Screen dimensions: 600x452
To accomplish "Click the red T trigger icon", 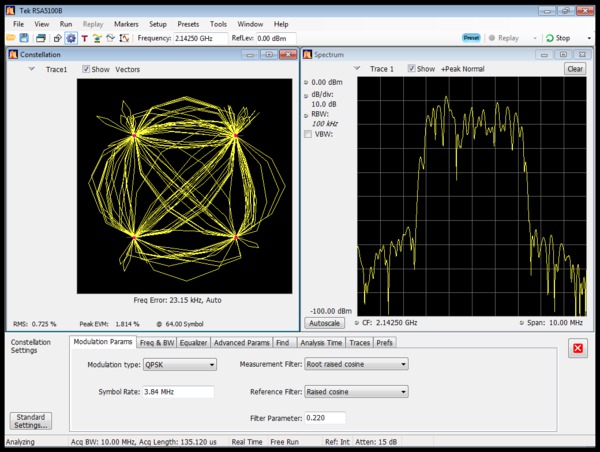I will (84, 38).
